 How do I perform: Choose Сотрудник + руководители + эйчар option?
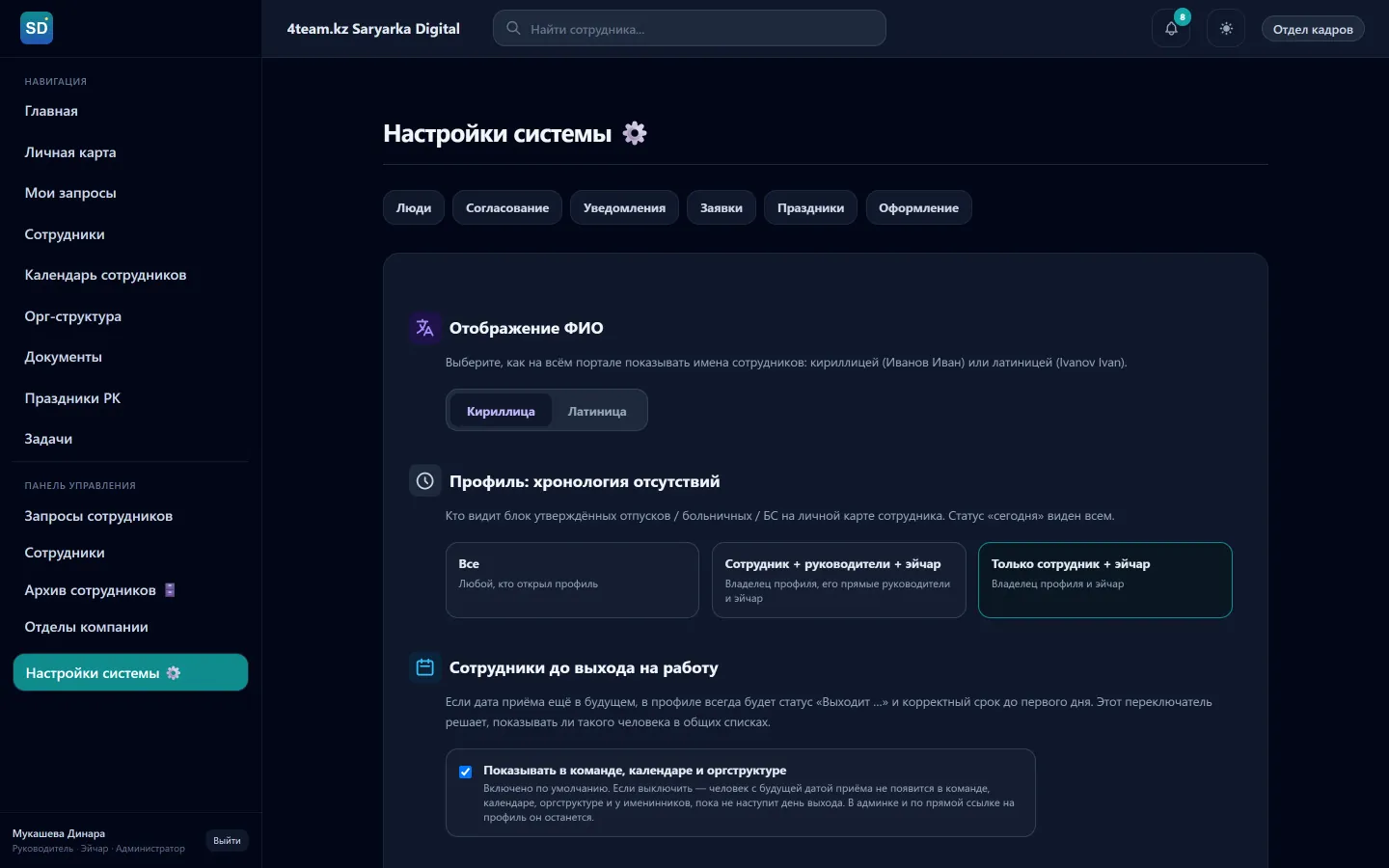tap(839, 580)
